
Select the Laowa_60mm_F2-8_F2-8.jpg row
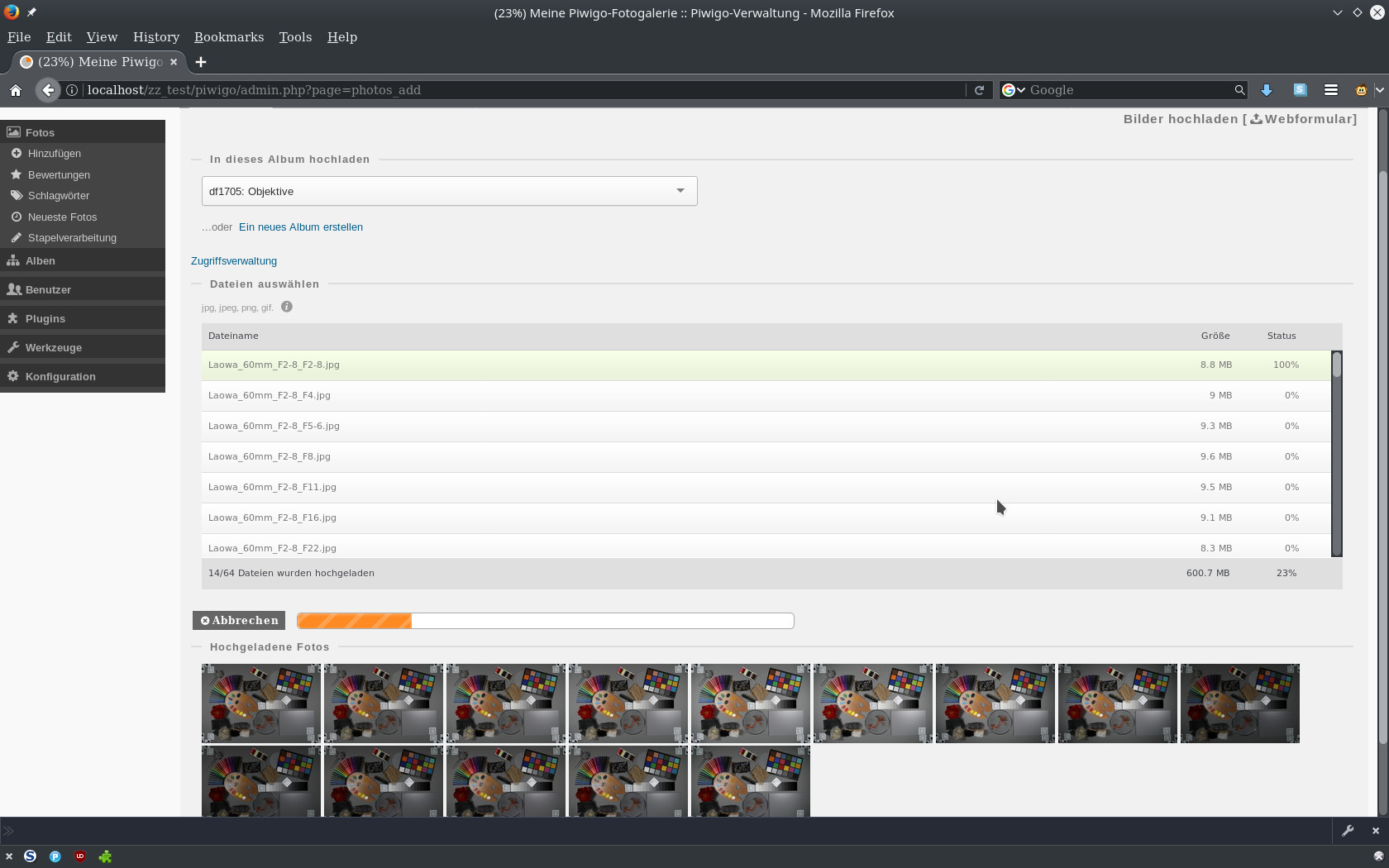pyautogui.click(x=766, y=365)
